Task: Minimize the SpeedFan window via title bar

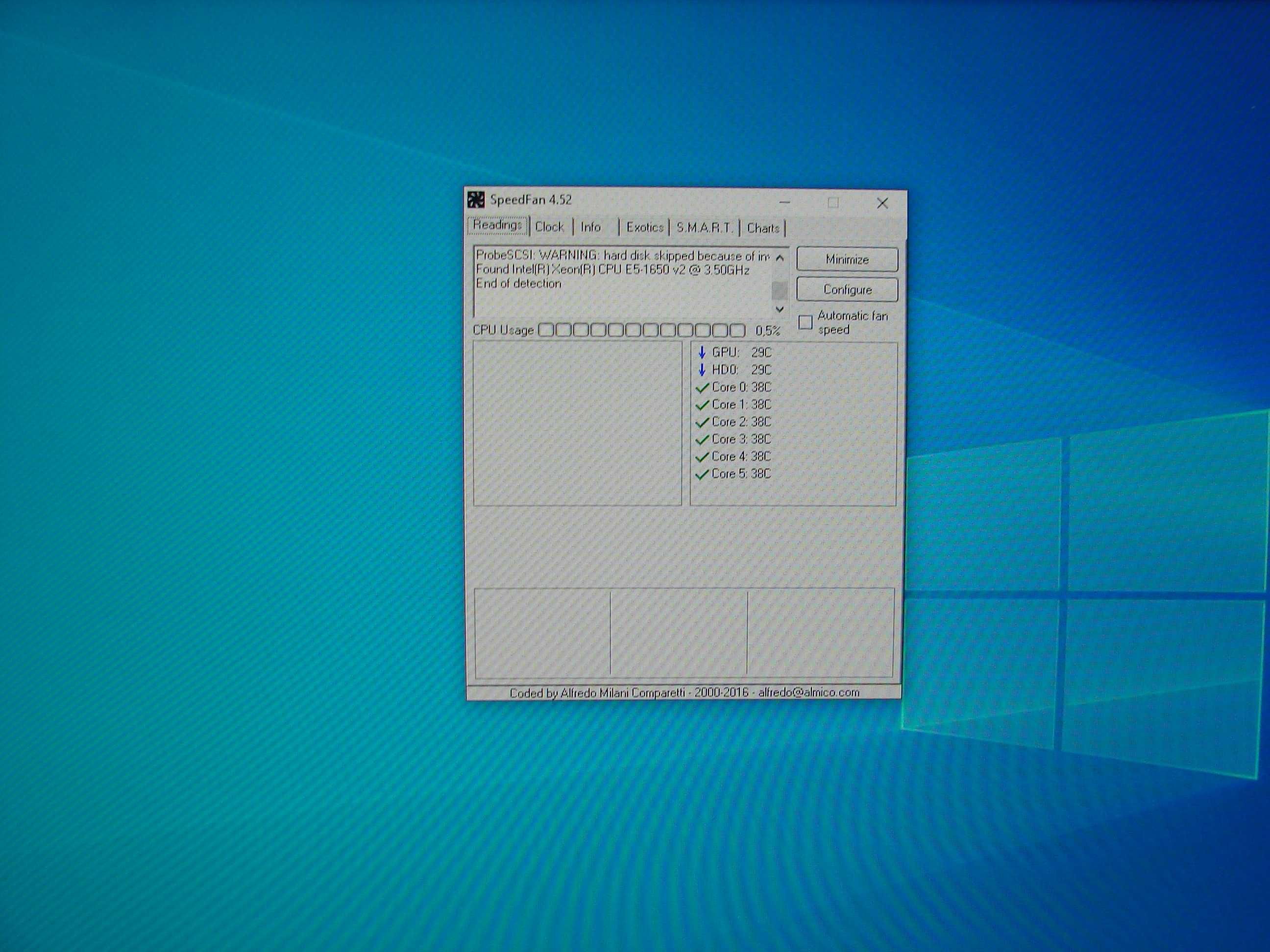Action: 785,203
